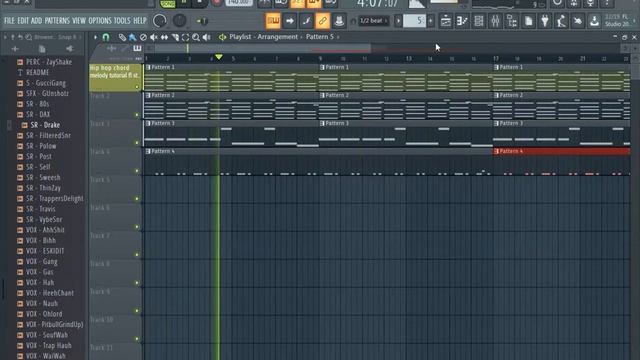This screenshot has height=360, width=640.
Task: Open the Pattern 5 breadcrumb selector
Action: (x=320, y=37)
